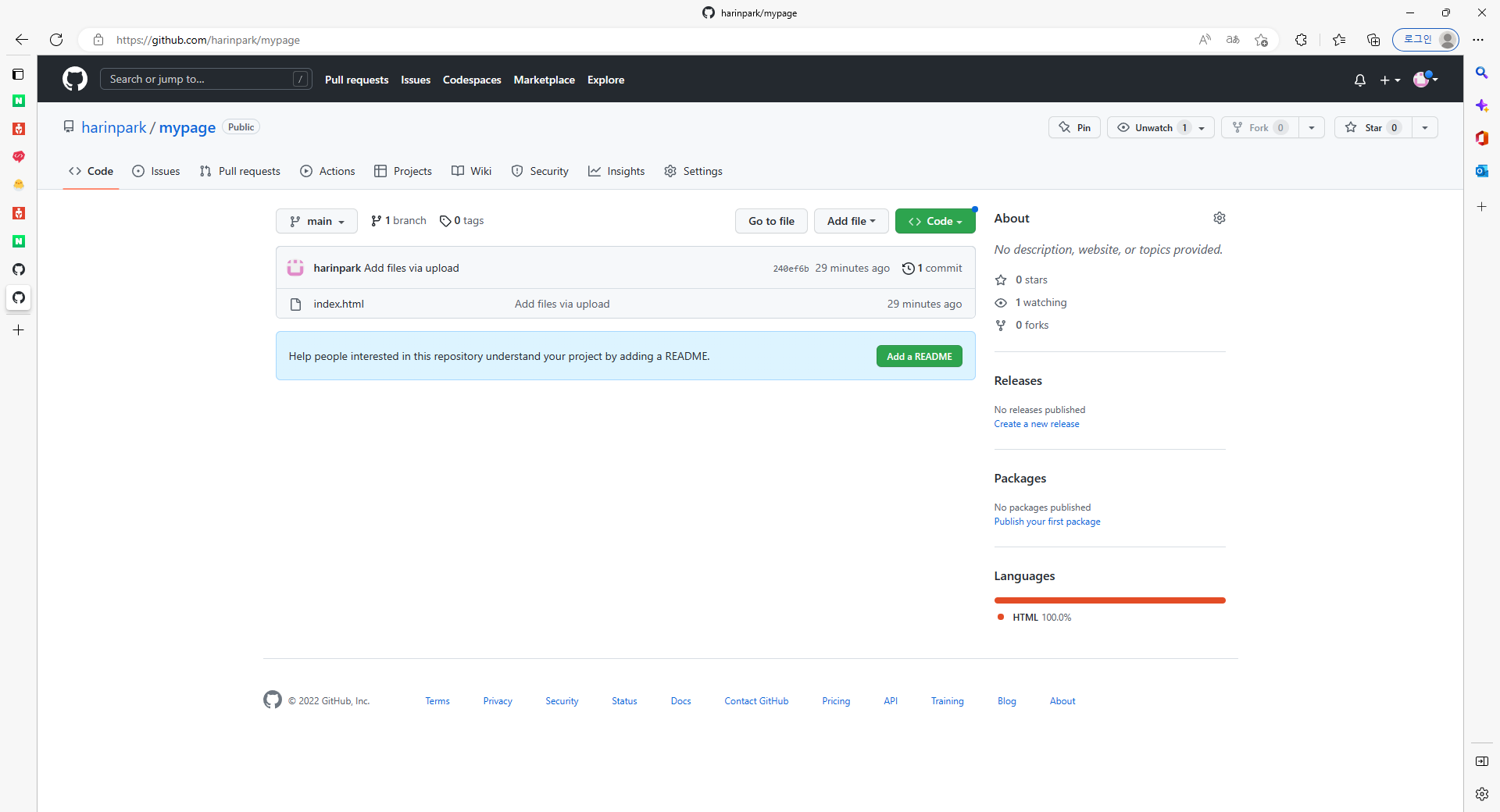The width and height of the screenshot is (1500, 812).
Task: Open the Insights tab
Action: pos(616,171)
